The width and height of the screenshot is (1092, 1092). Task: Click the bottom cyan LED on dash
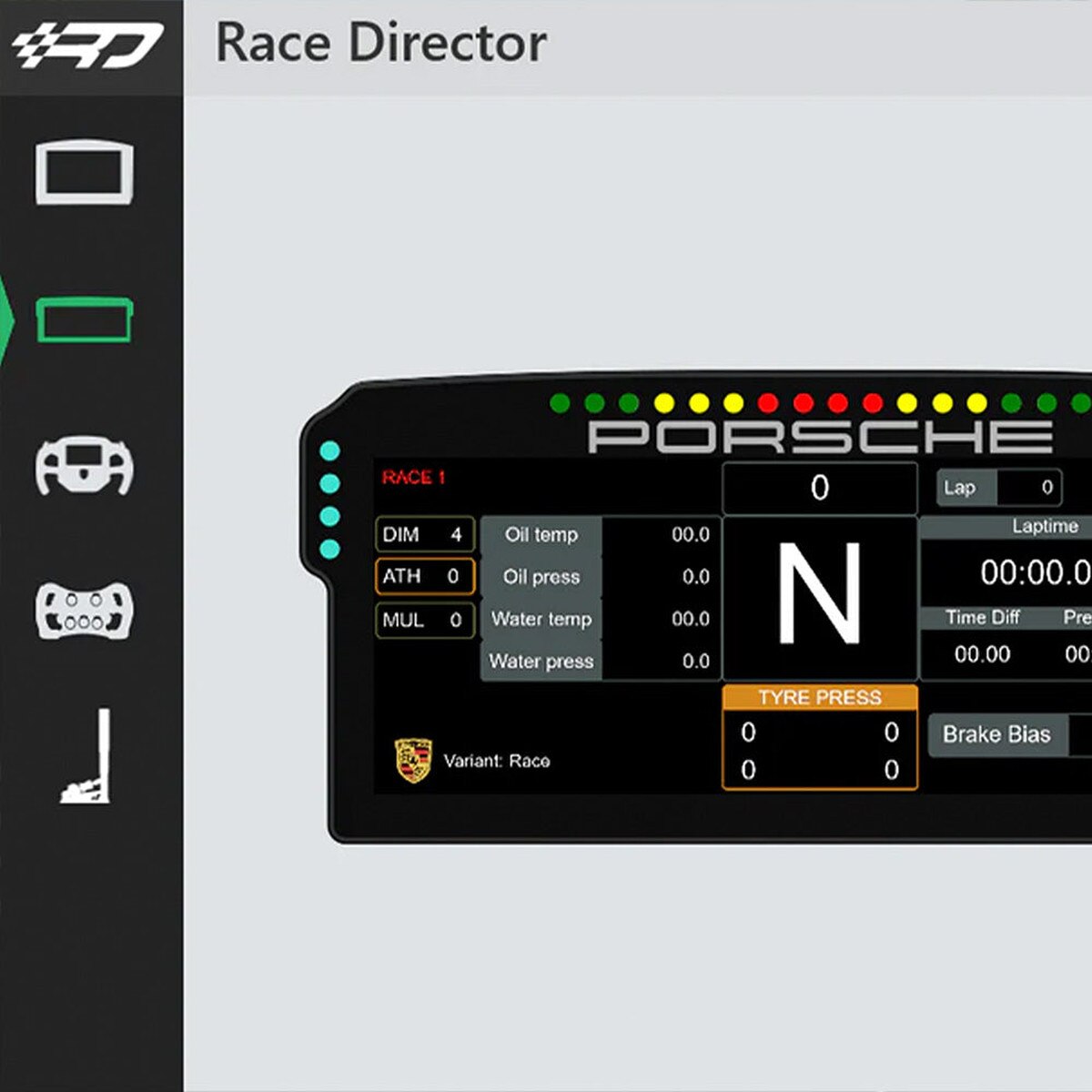click(x=329, y=549)
